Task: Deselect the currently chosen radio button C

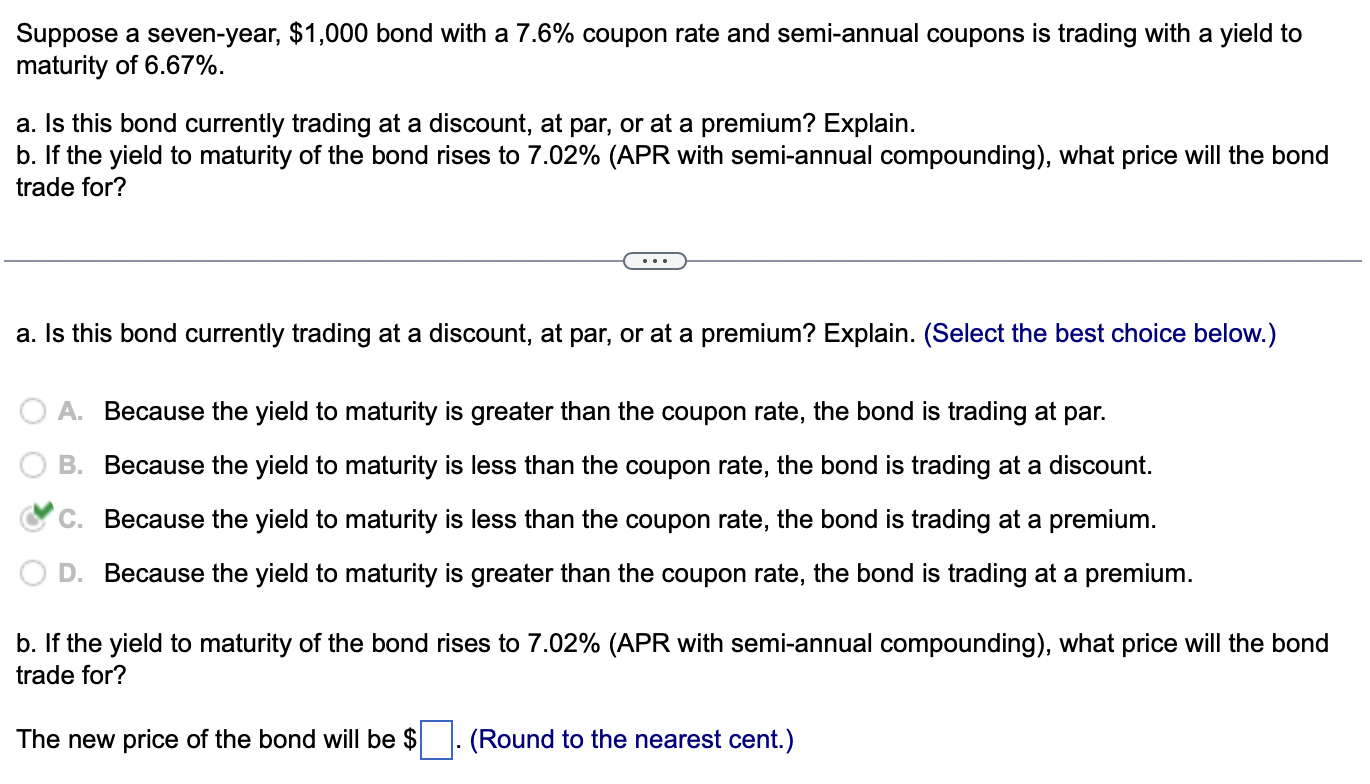Action: click(33, 519)
